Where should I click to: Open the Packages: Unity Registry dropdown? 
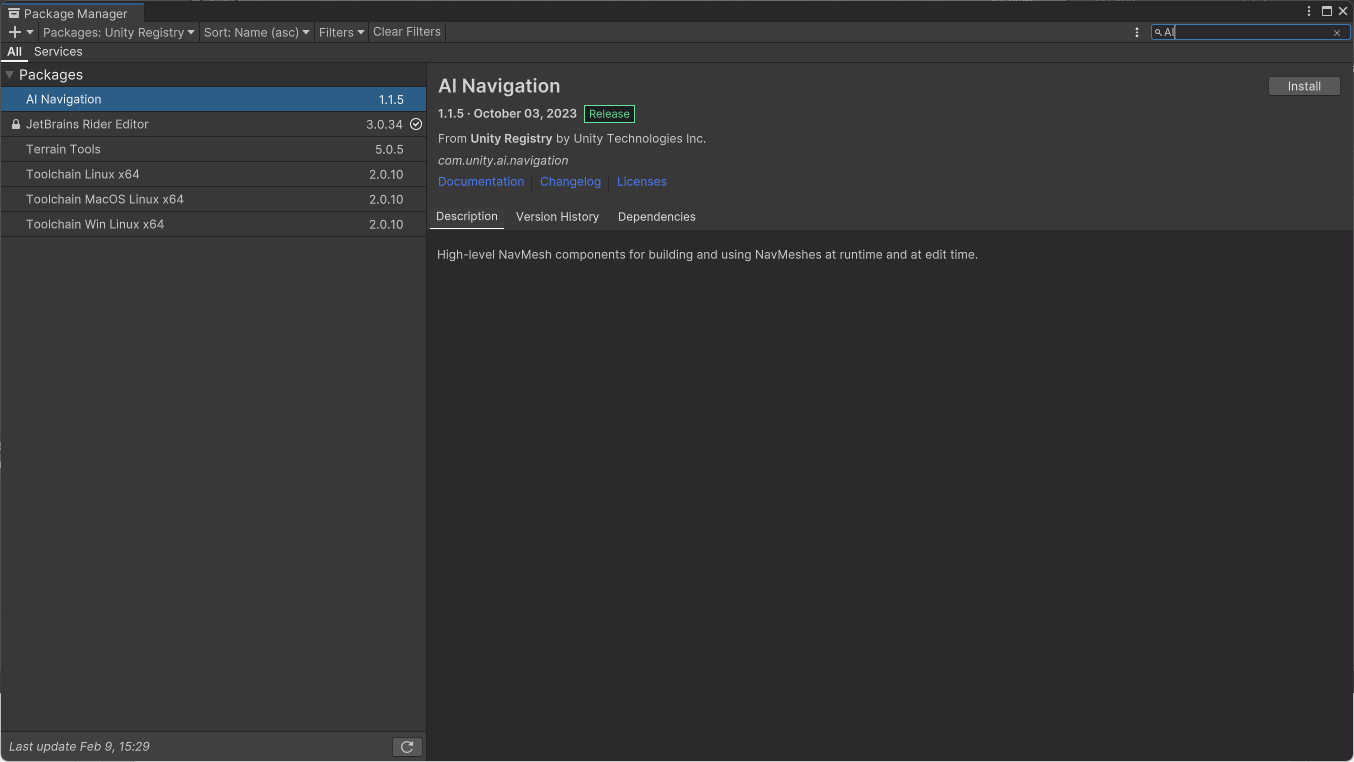(119, 32)
